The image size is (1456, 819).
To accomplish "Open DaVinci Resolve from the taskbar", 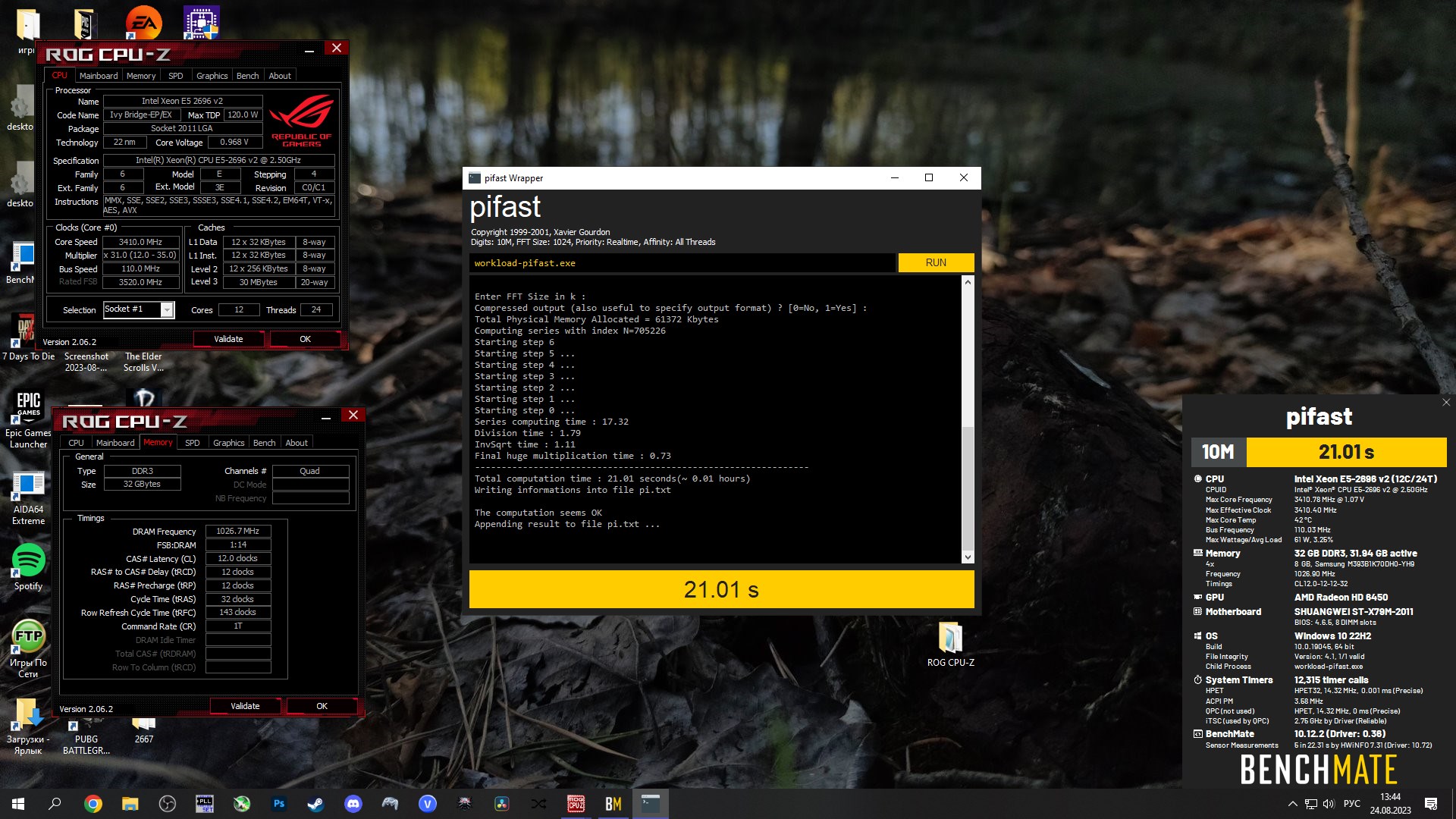I will (x=501, y=804).
